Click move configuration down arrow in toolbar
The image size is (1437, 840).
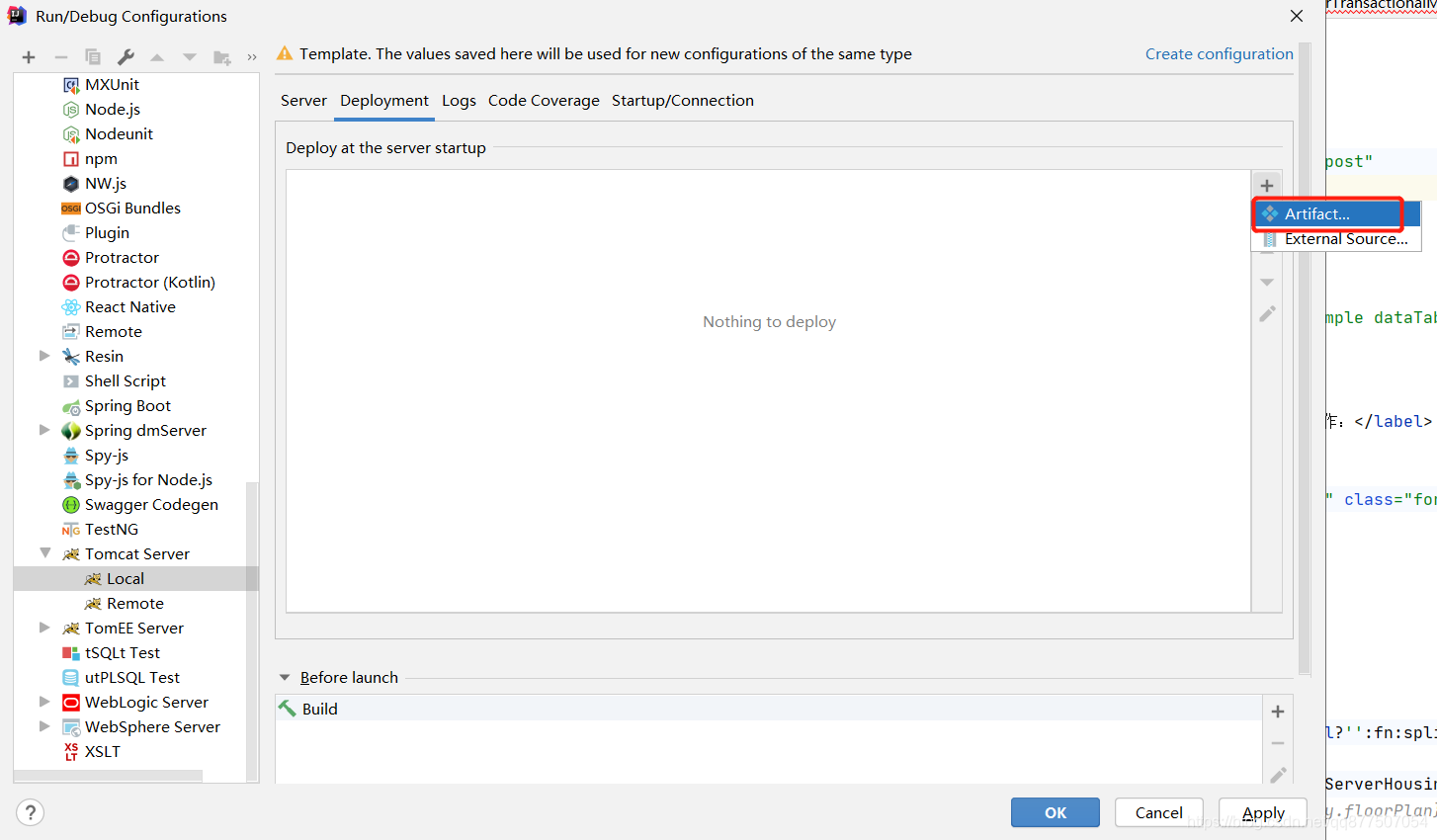(190, 57)
